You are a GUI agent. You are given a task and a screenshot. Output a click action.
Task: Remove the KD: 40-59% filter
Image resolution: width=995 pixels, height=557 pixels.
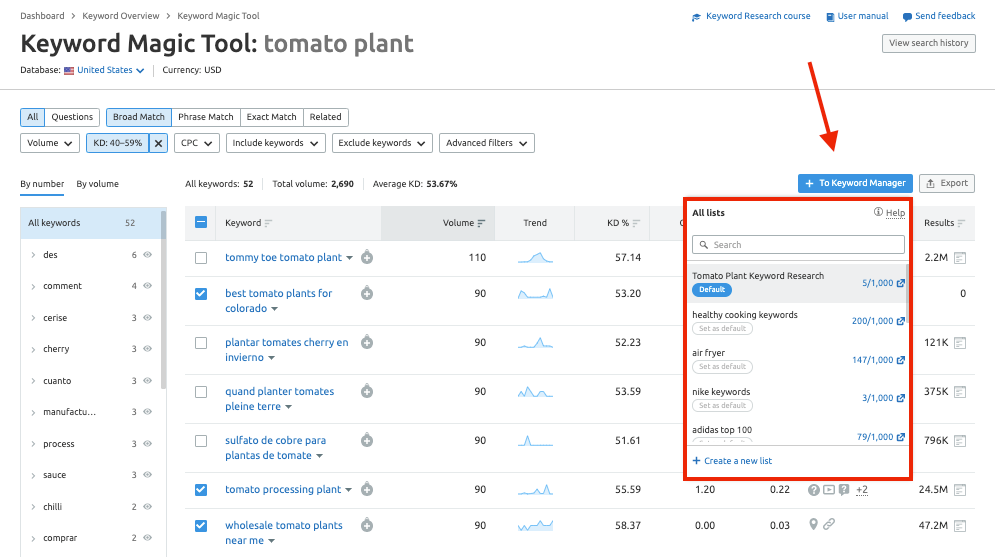(x=159, y=143)
